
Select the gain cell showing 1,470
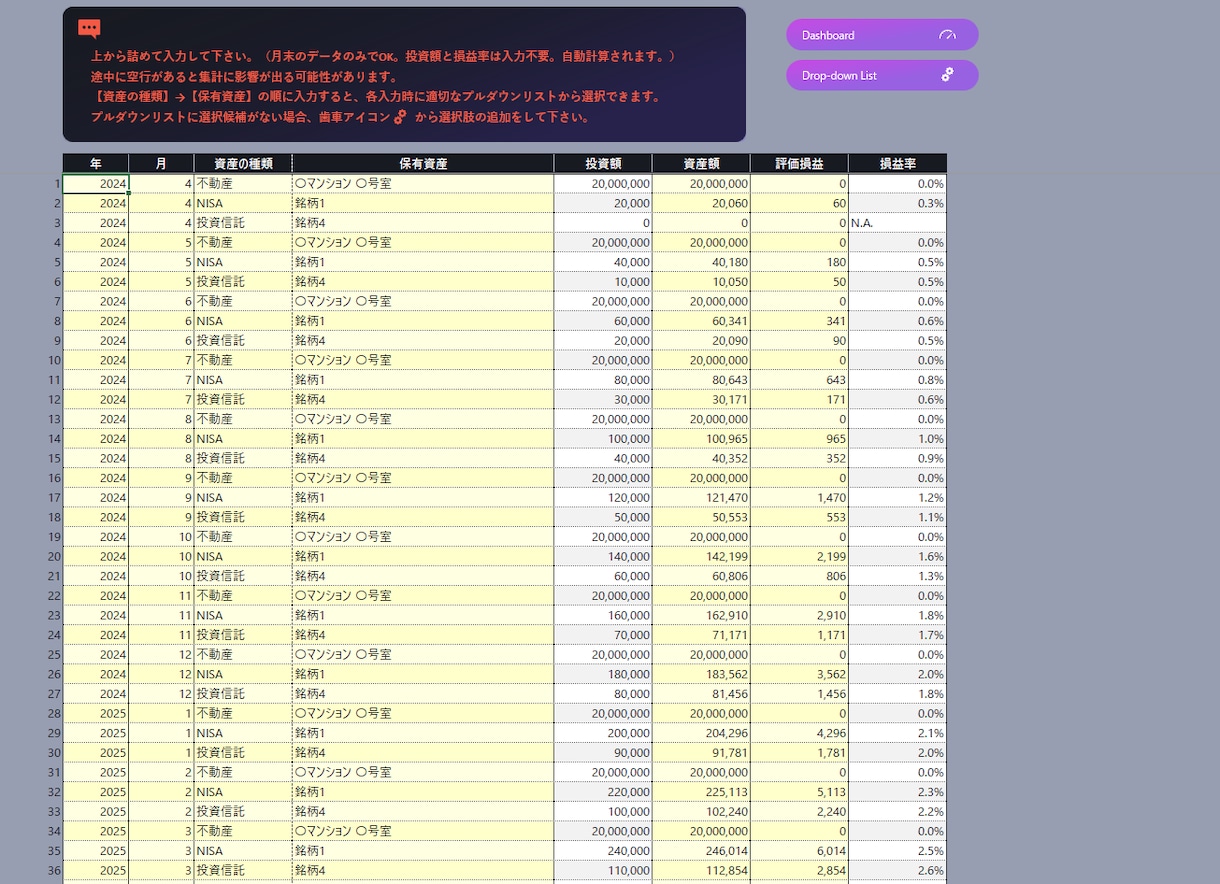coord(799,497)
